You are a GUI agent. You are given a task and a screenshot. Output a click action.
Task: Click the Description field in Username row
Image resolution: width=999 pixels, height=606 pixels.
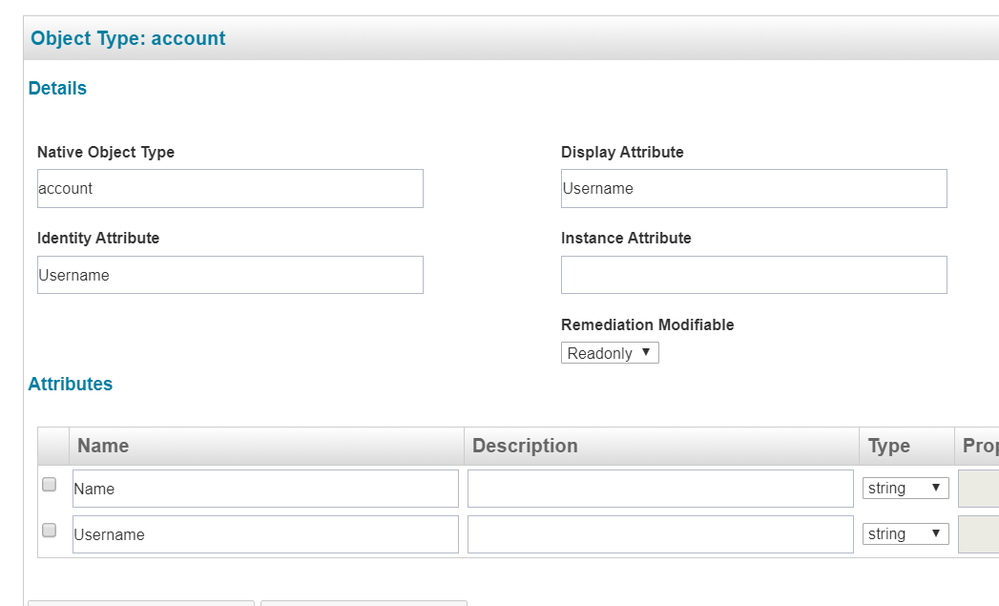pyautogui.click(x=660, y=535)
